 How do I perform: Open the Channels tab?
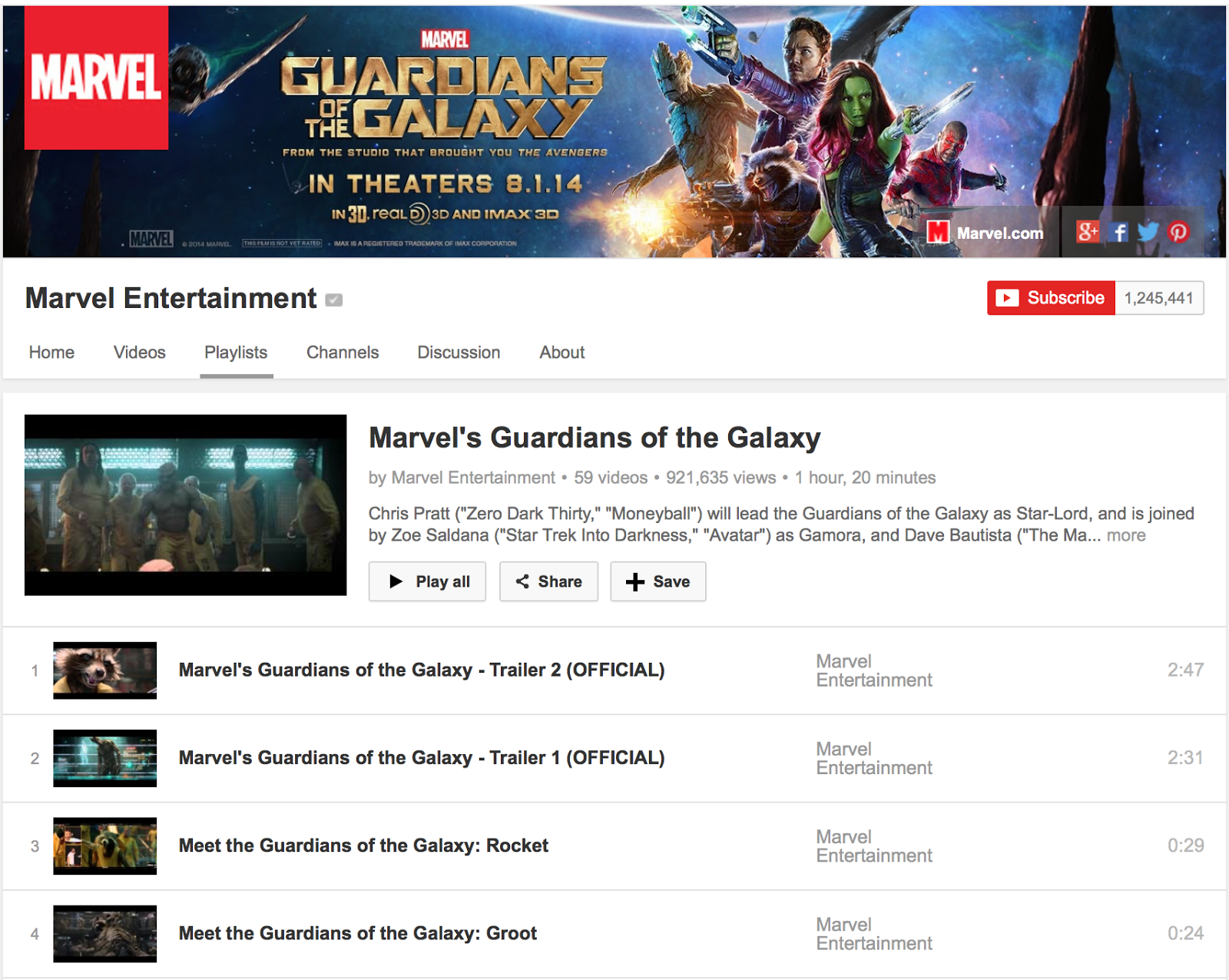343,353
